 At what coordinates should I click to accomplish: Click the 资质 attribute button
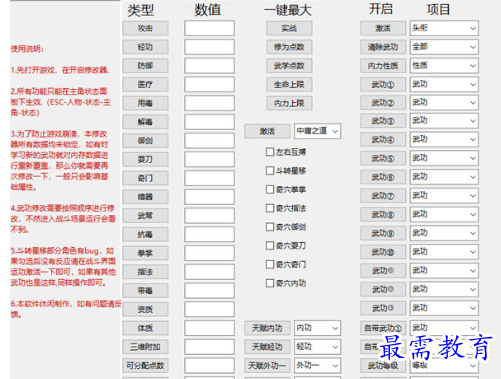(145, 310)
